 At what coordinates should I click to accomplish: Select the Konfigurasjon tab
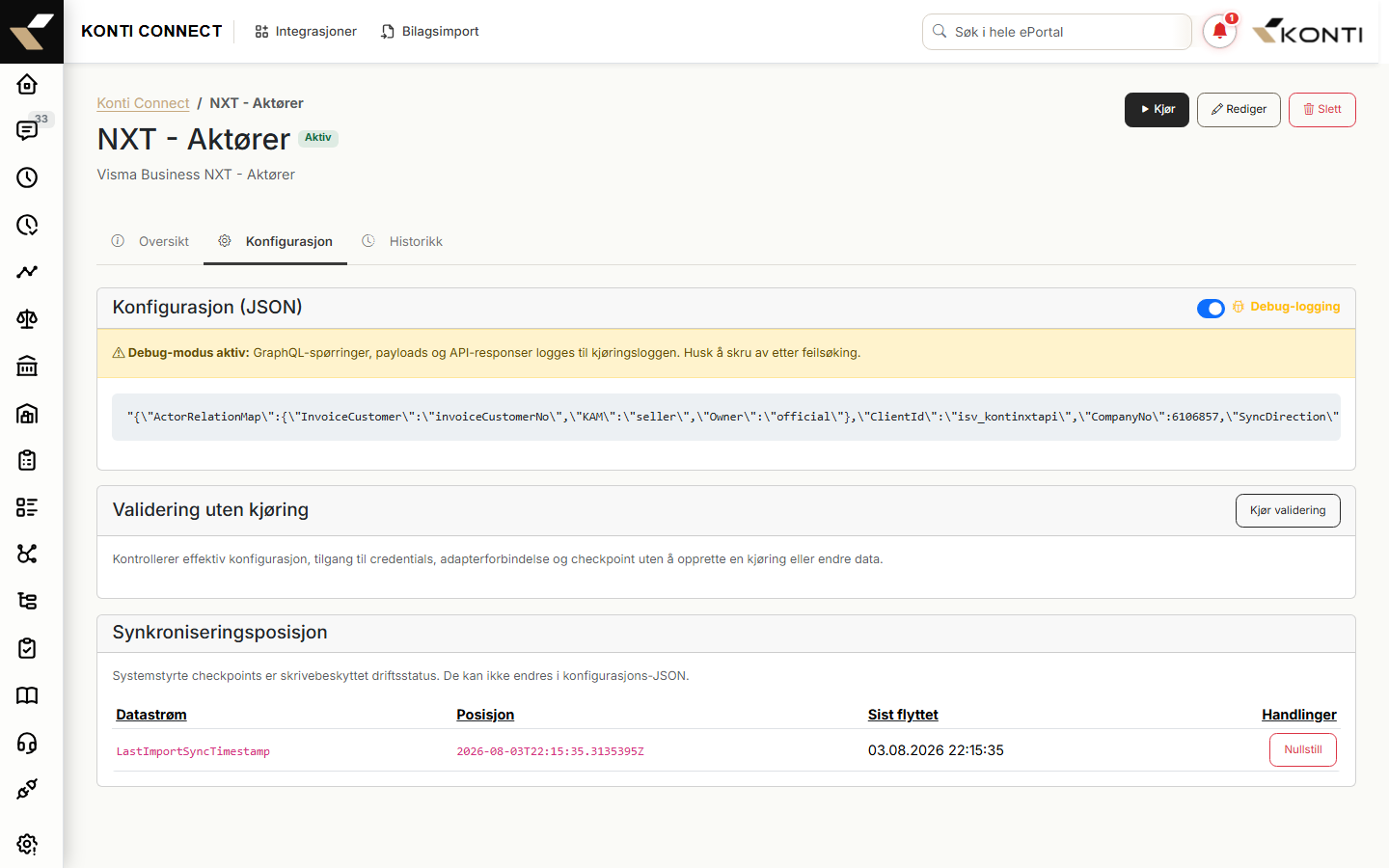point(275,241)
